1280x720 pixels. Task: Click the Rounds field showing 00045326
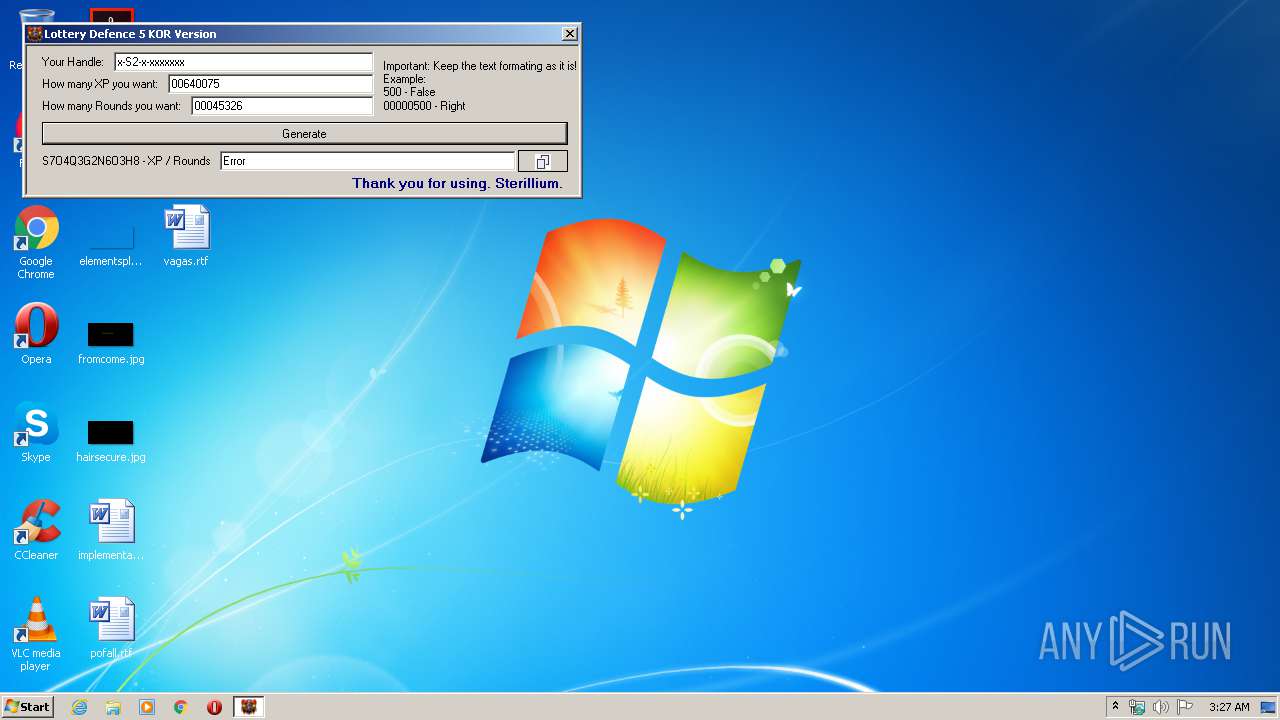point(282,106)
